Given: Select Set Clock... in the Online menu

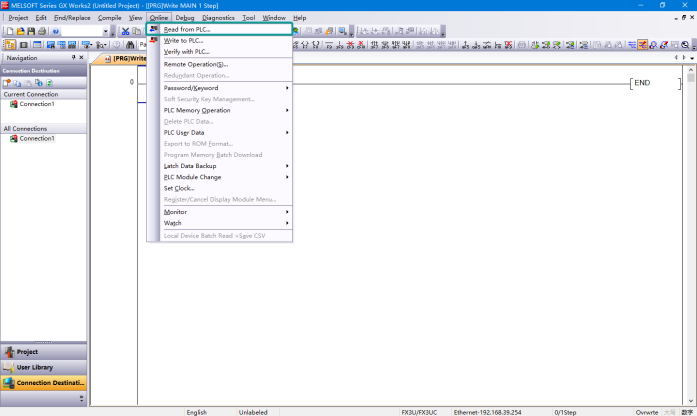Looking at the screenshot, I should pos(219,188).
